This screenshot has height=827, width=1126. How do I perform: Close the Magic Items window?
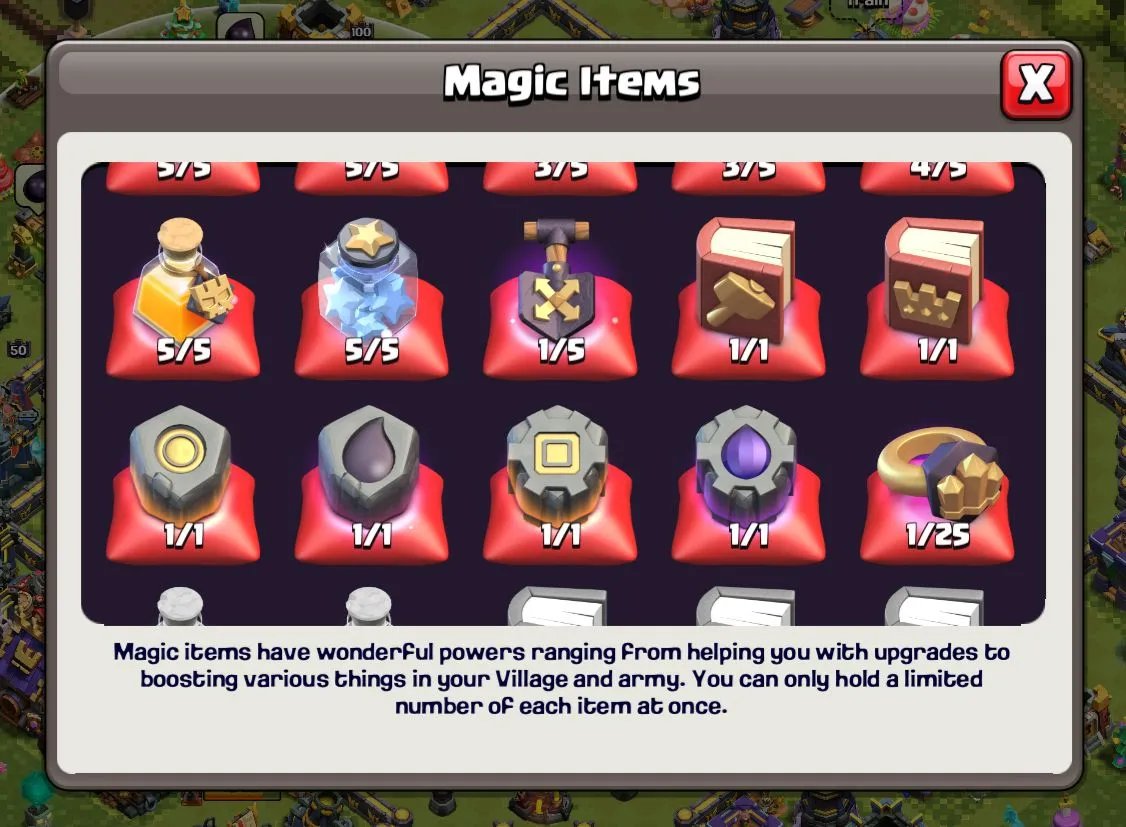click(x=1036, y=84)
